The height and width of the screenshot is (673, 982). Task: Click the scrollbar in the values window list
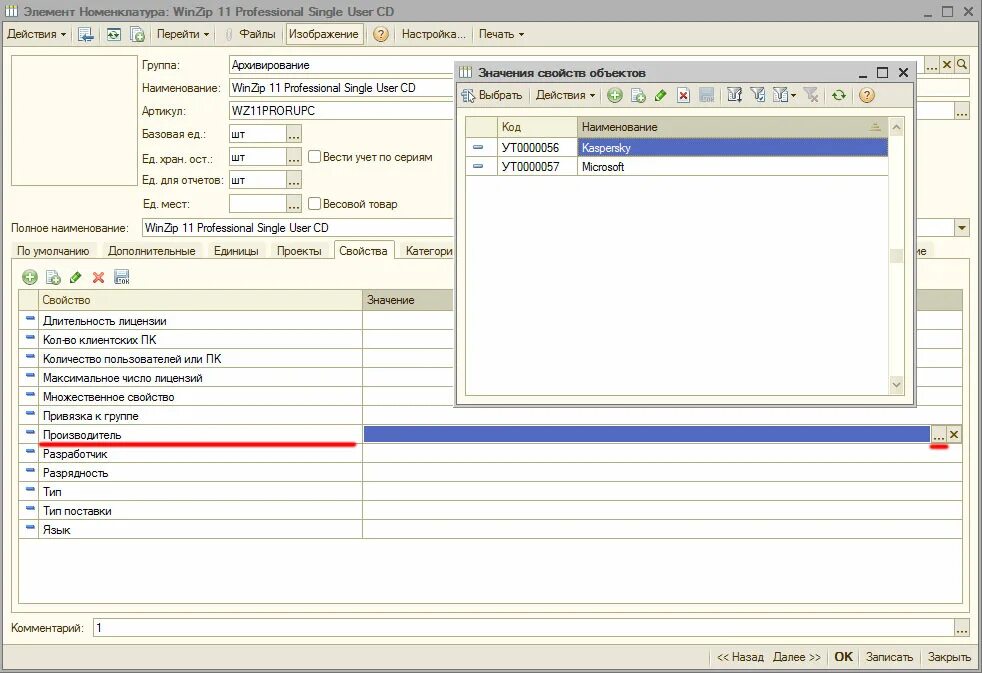pyautogui.click(x=896, y=255)
